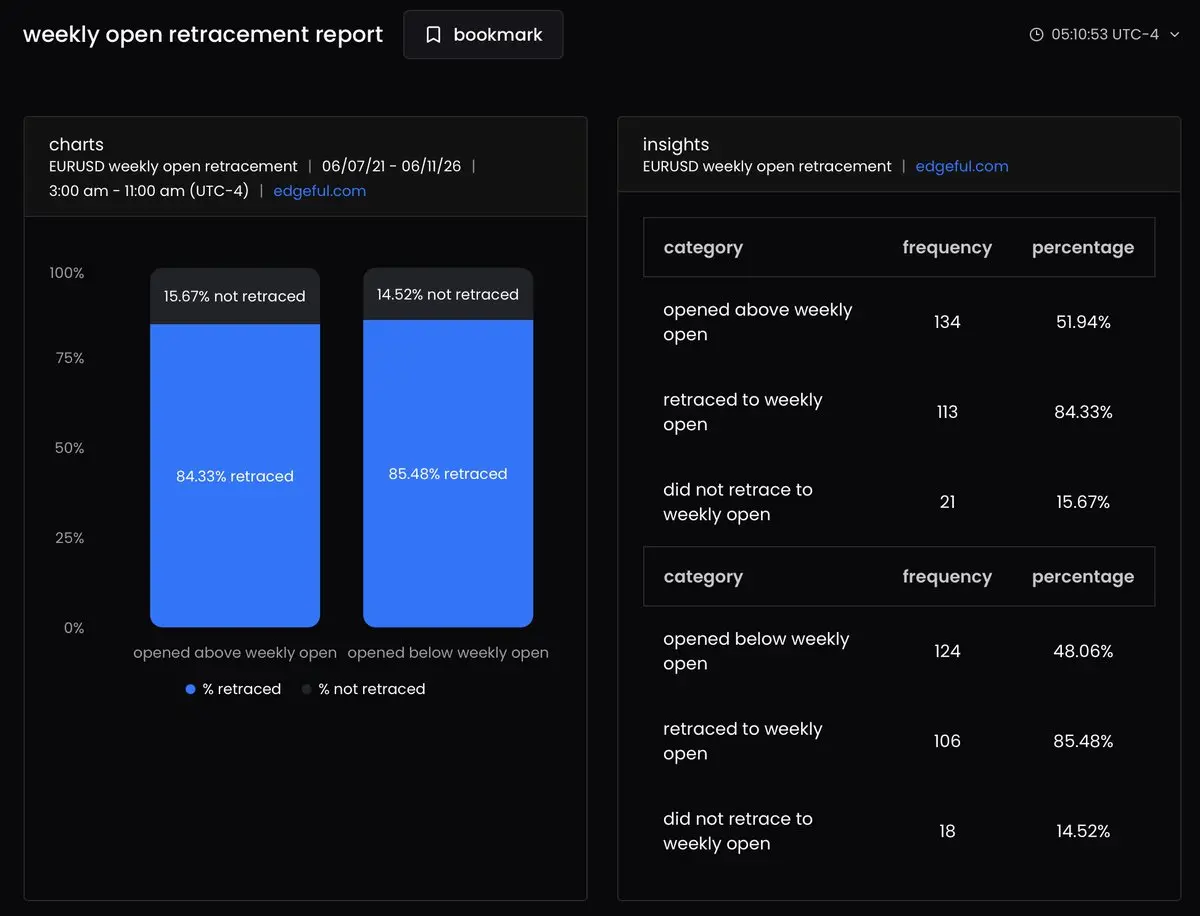Open edgeful.com link in charts panel

pyautogui.click(x=320, y=191)
